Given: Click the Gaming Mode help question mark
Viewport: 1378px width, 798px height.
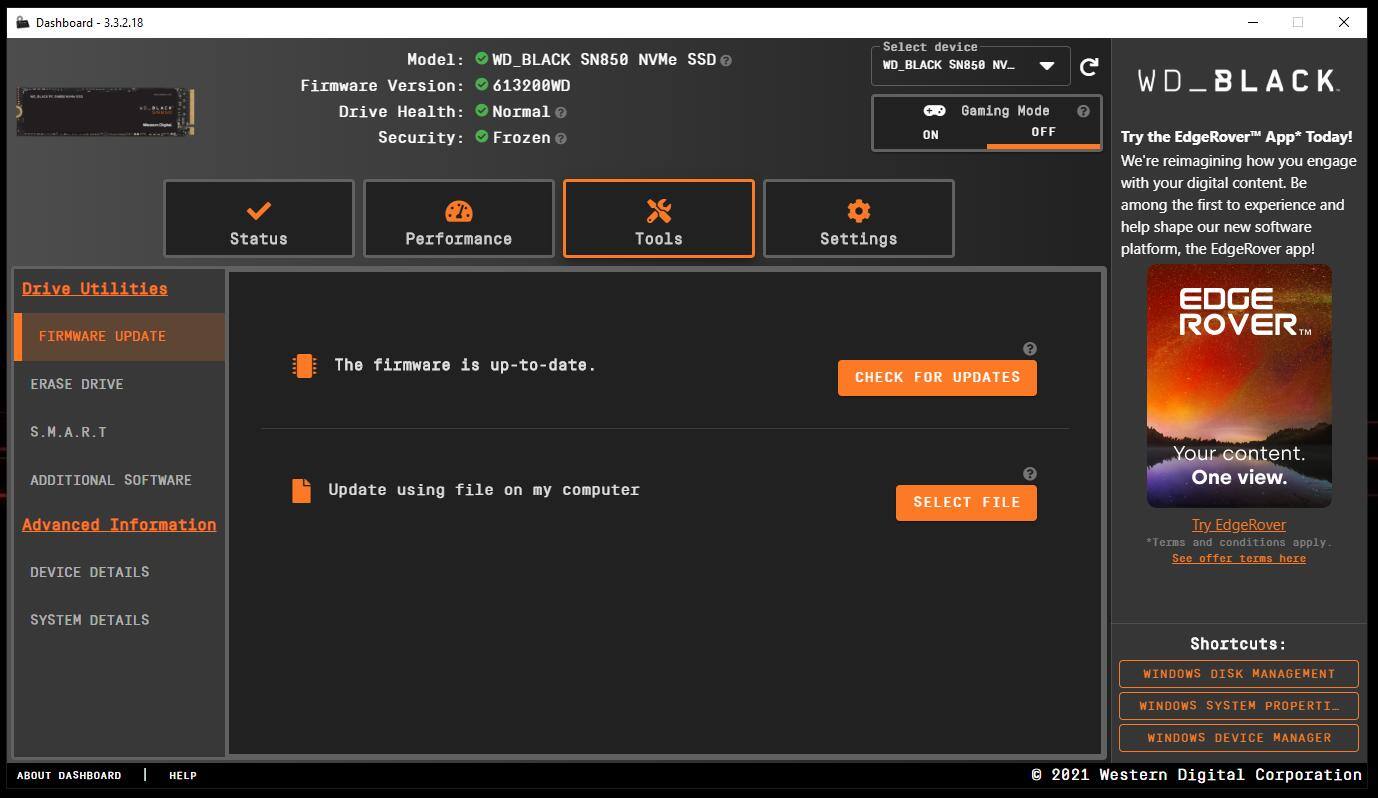Looking at the screenshot, I should pyautogui.click(x=1083, y=111).
